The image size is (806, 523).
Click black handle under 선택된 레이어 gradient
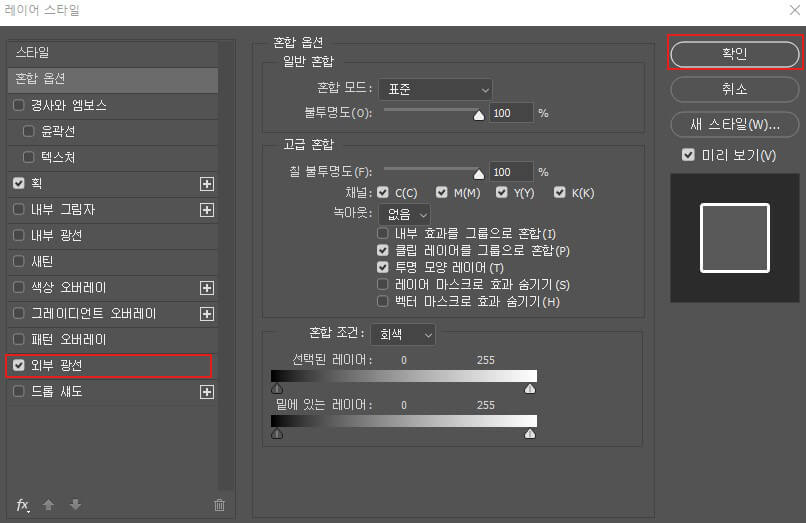coord(277,388)
